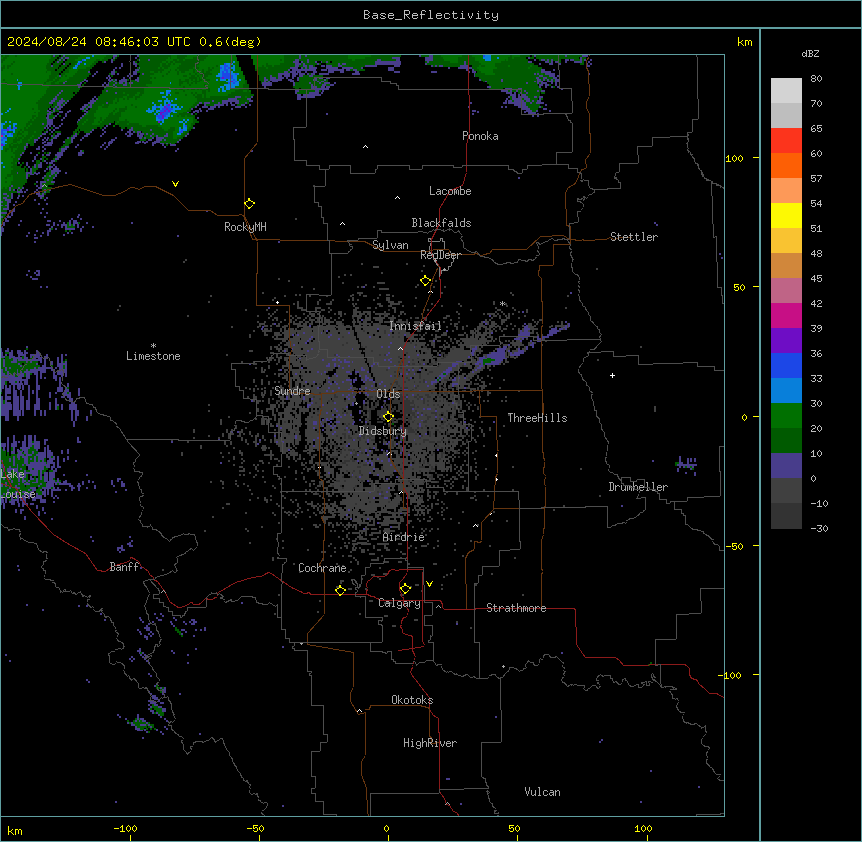Select the Blackfalds label

tap(441, 223)
